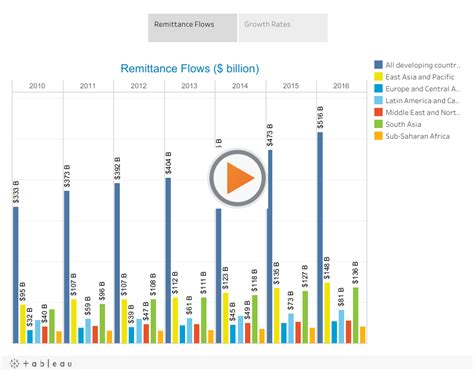Viewport: 474px width, 371px height.
Task: Select the Sub-Saharan Africa legend label
Action: [418, 136]
